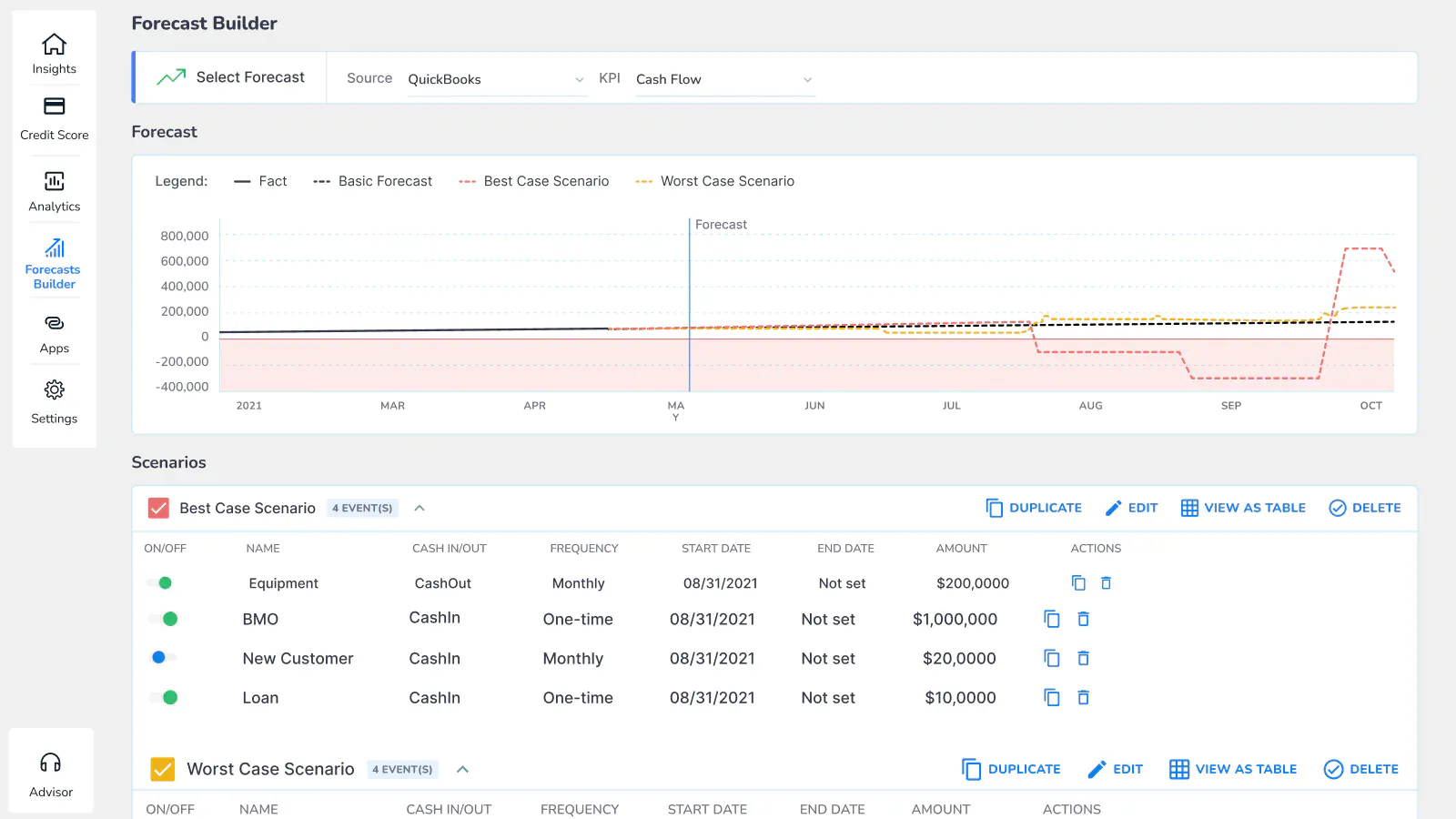This screenshot has height=819, width=1456.
Task: Select the Forecasts Builder sidebar item
Action: click(55, 264)
